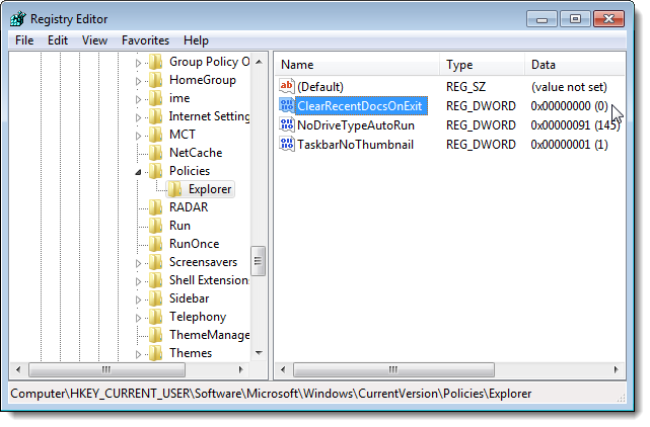Sort values by the Type column header

tap(482, 65)
